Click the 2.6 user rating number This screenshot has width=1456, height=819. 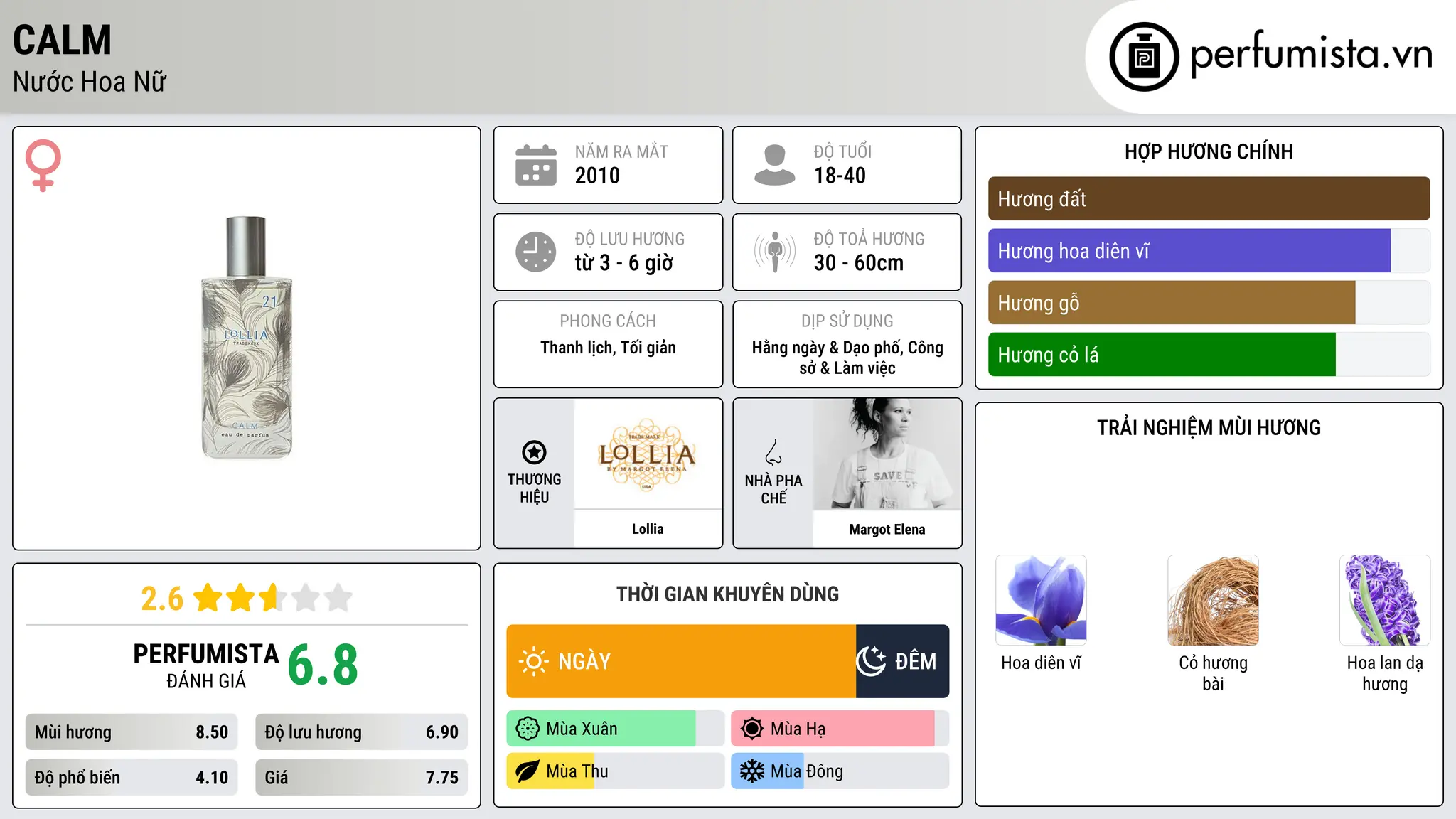point(162,599)
